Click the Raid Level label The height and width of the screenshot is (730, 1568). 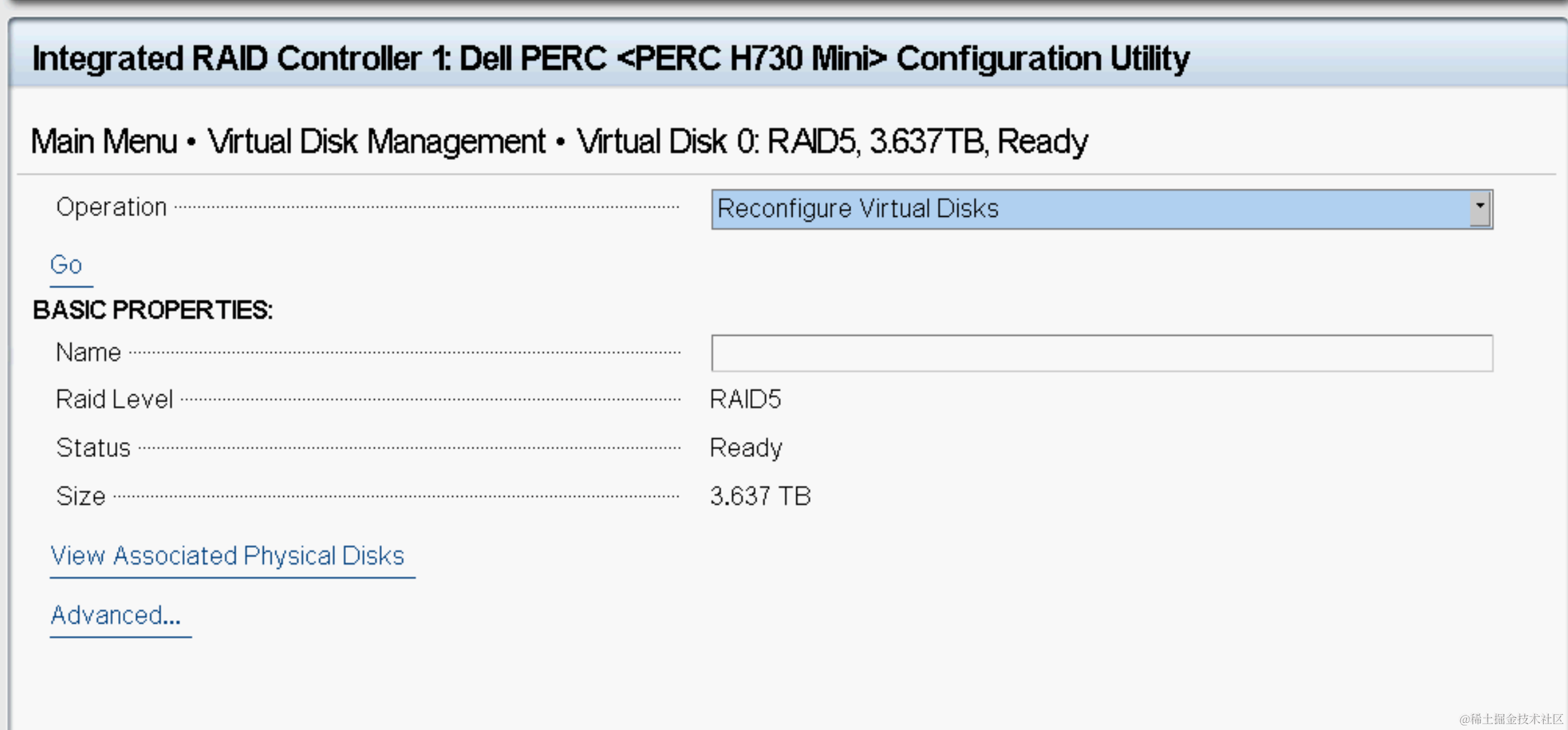[x=114, y=399]
